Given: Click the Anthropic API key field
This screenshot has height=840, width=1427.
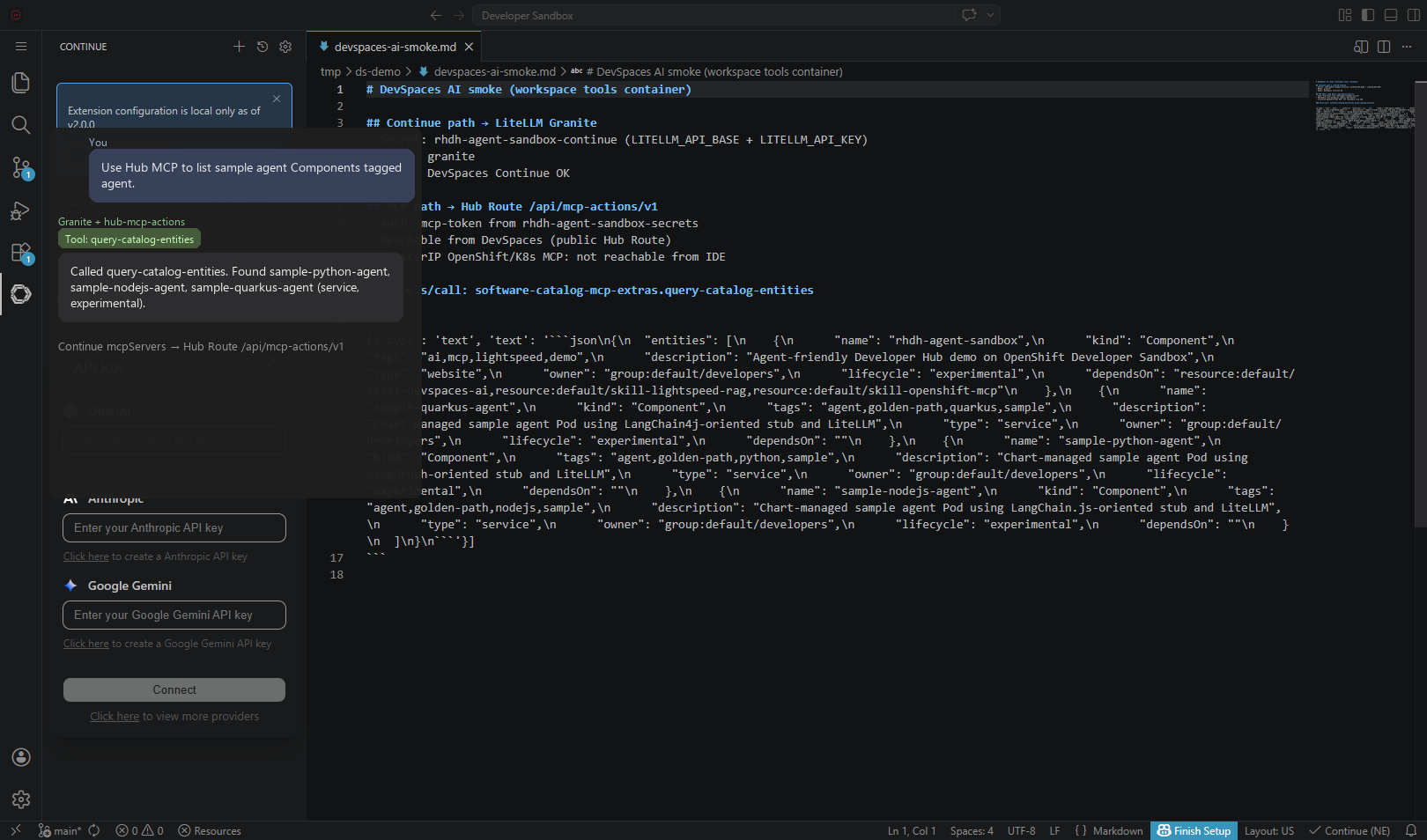Looking at the screenshot, I should click(x=174, y=527).
